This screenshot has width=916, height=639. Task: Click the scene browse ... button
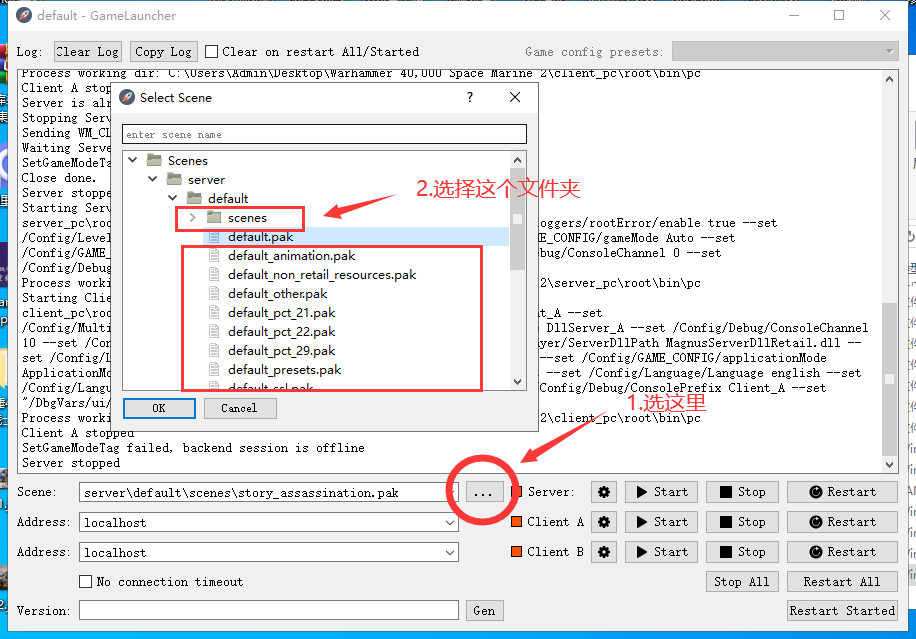point(483,492)
